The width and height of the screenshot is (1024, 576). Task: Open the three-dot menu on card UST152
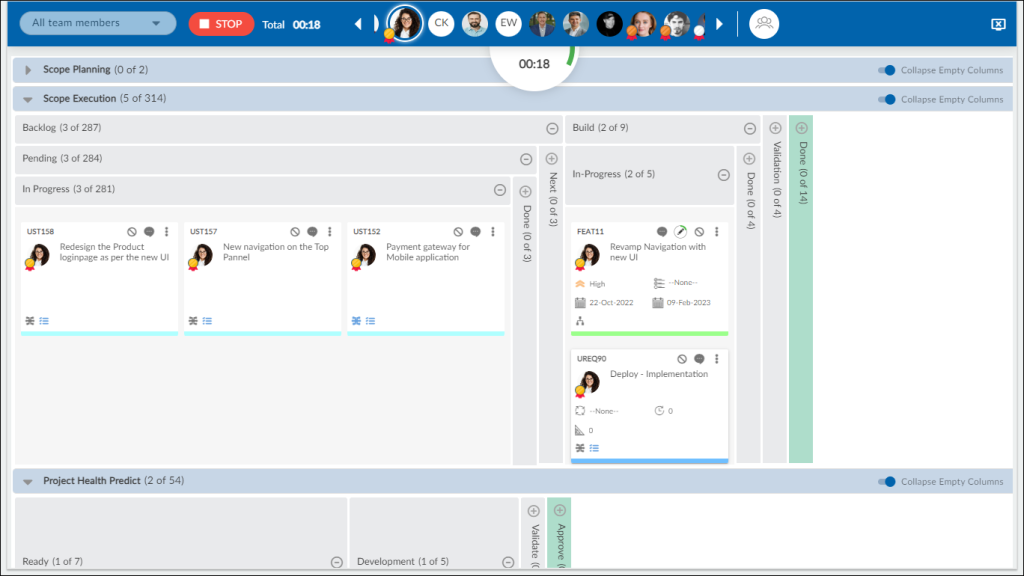tap(491, 231)
